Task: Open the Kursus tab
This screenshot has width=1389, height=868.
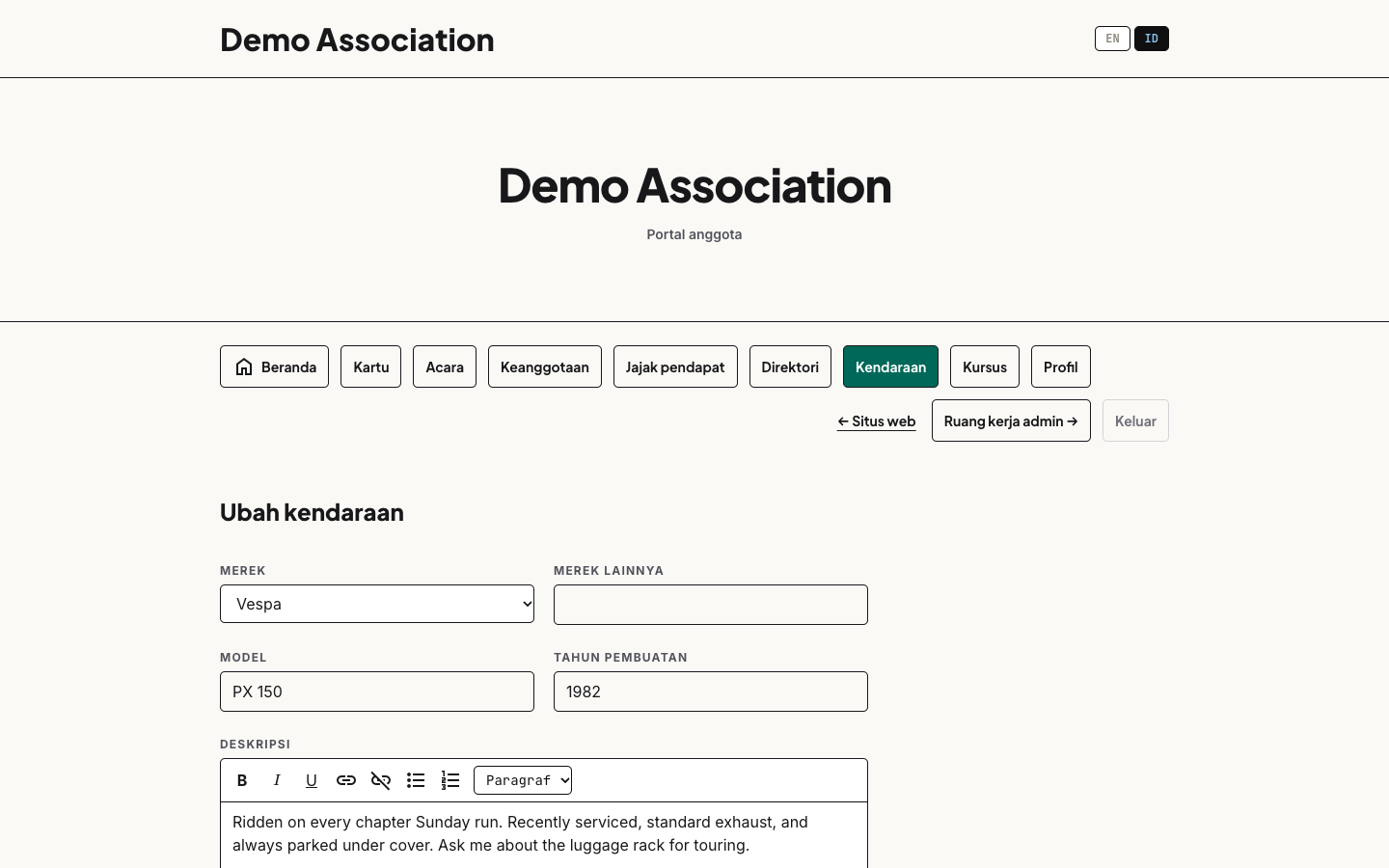Action: [985, 366]
